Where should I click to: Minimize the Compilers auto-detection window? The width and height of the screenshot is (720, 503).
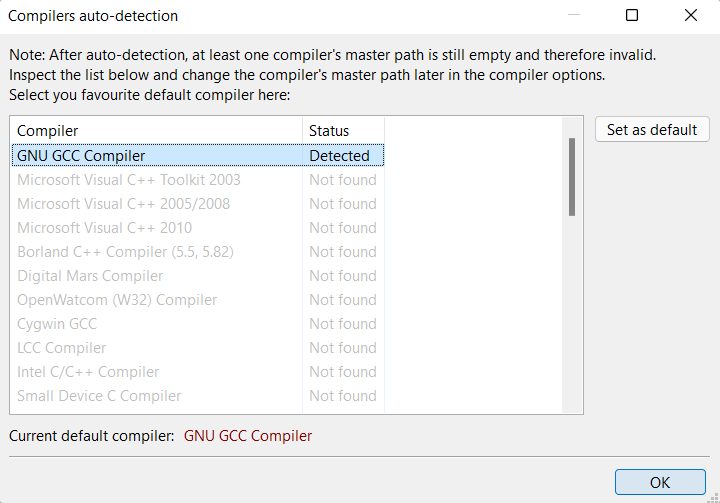(x=573, y=15)
